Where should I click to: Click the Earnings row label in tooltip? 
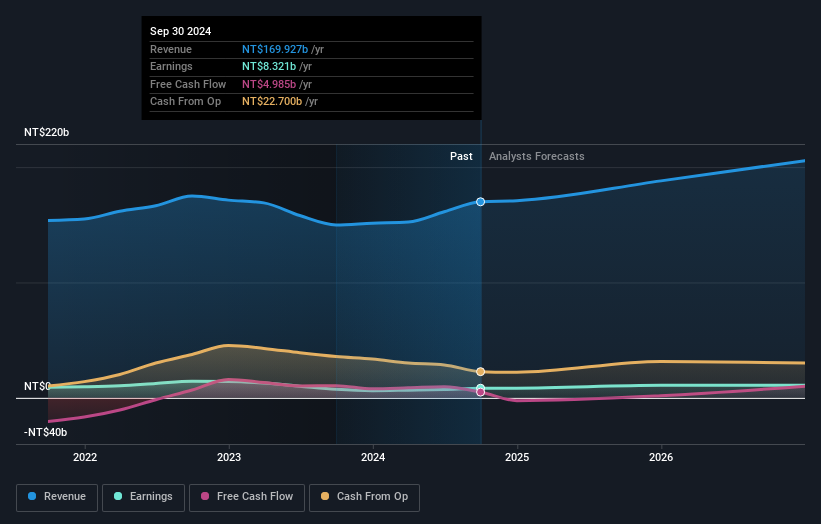pos(171,66)
